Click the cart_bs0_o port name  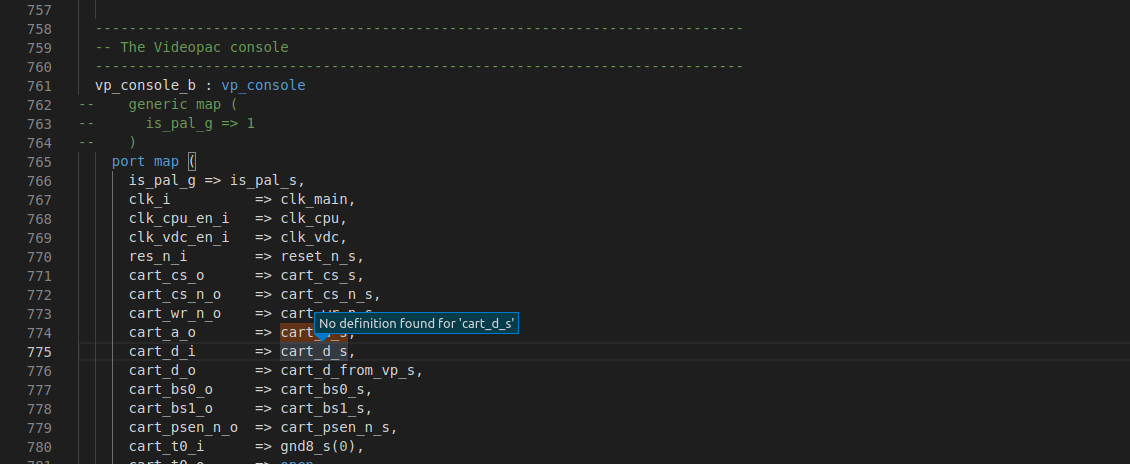tap(171, 390)
